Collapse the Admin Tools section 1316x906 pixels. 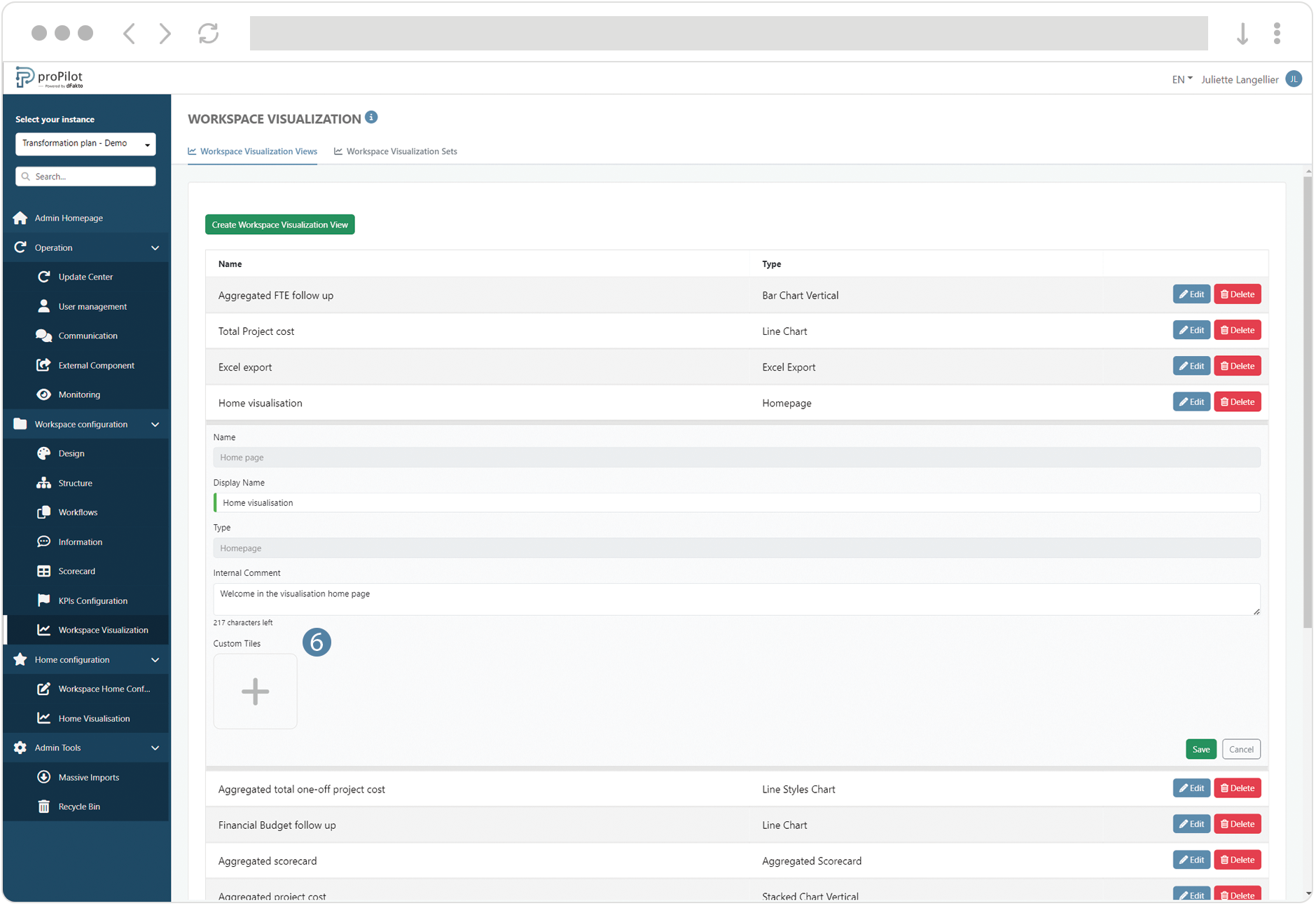pyautogui.click(x=155, y=748)
